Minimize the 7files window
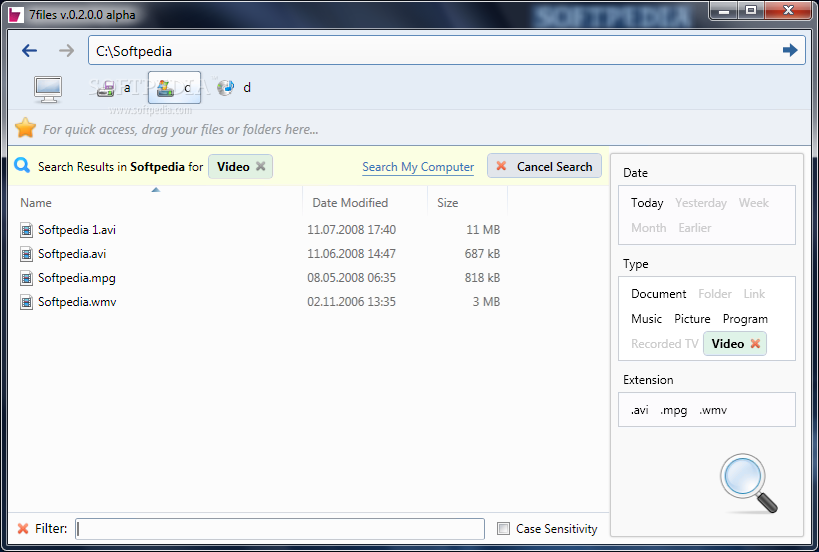 pos(723,10)
